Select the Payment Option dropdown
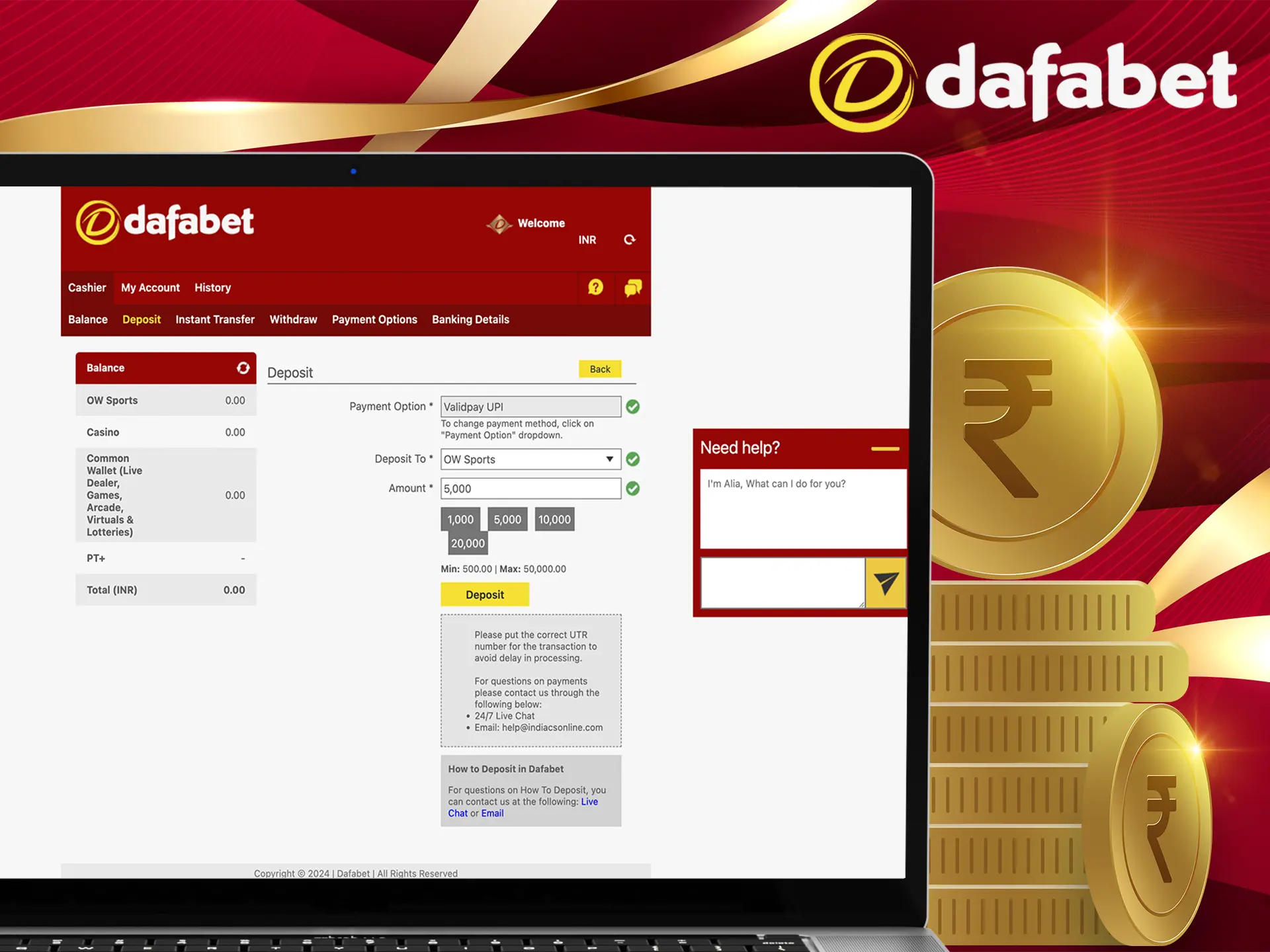1270x952 pixels. click(x=530, y=406)
